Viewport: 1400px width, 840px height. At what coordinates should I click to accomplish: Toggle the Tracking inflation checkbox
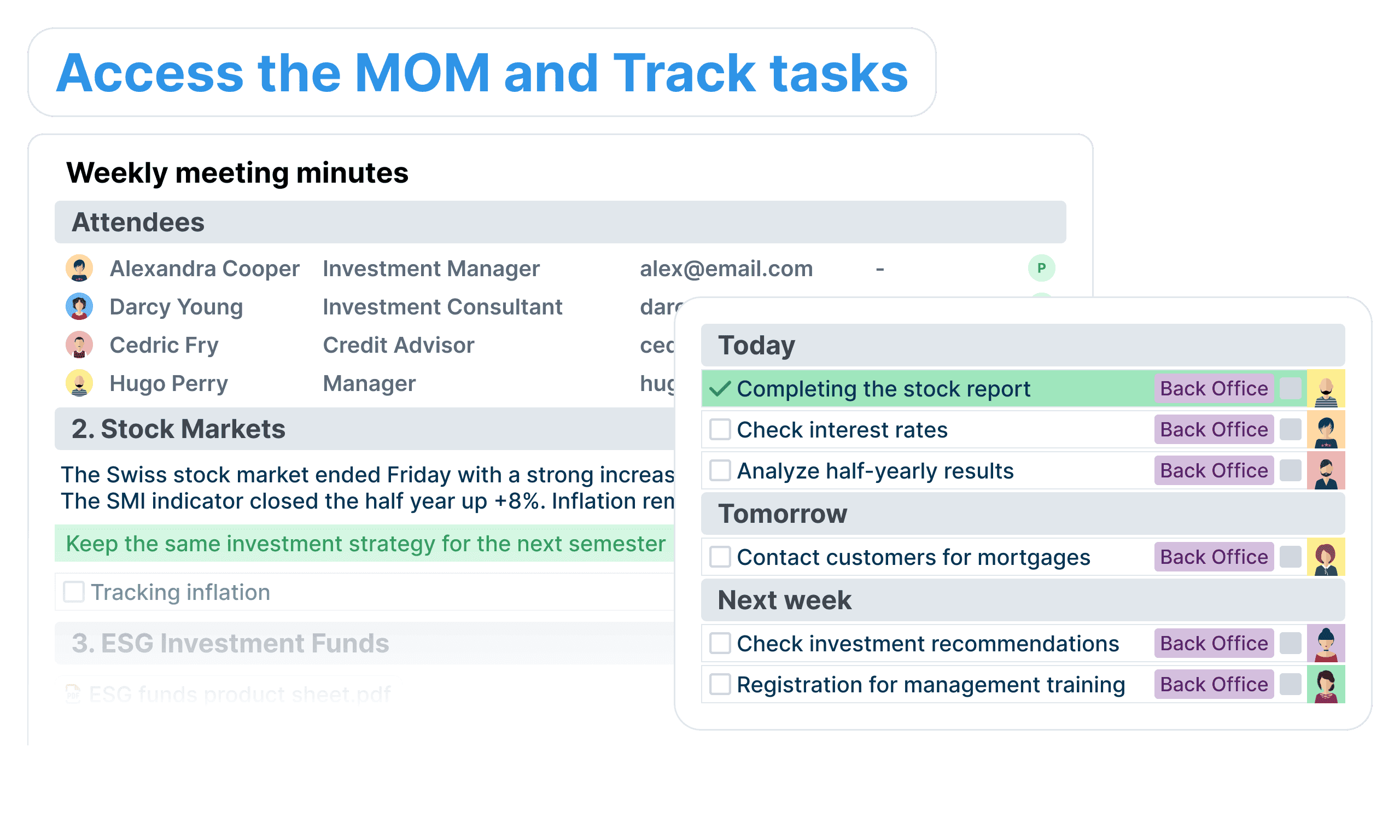point(74,593)
